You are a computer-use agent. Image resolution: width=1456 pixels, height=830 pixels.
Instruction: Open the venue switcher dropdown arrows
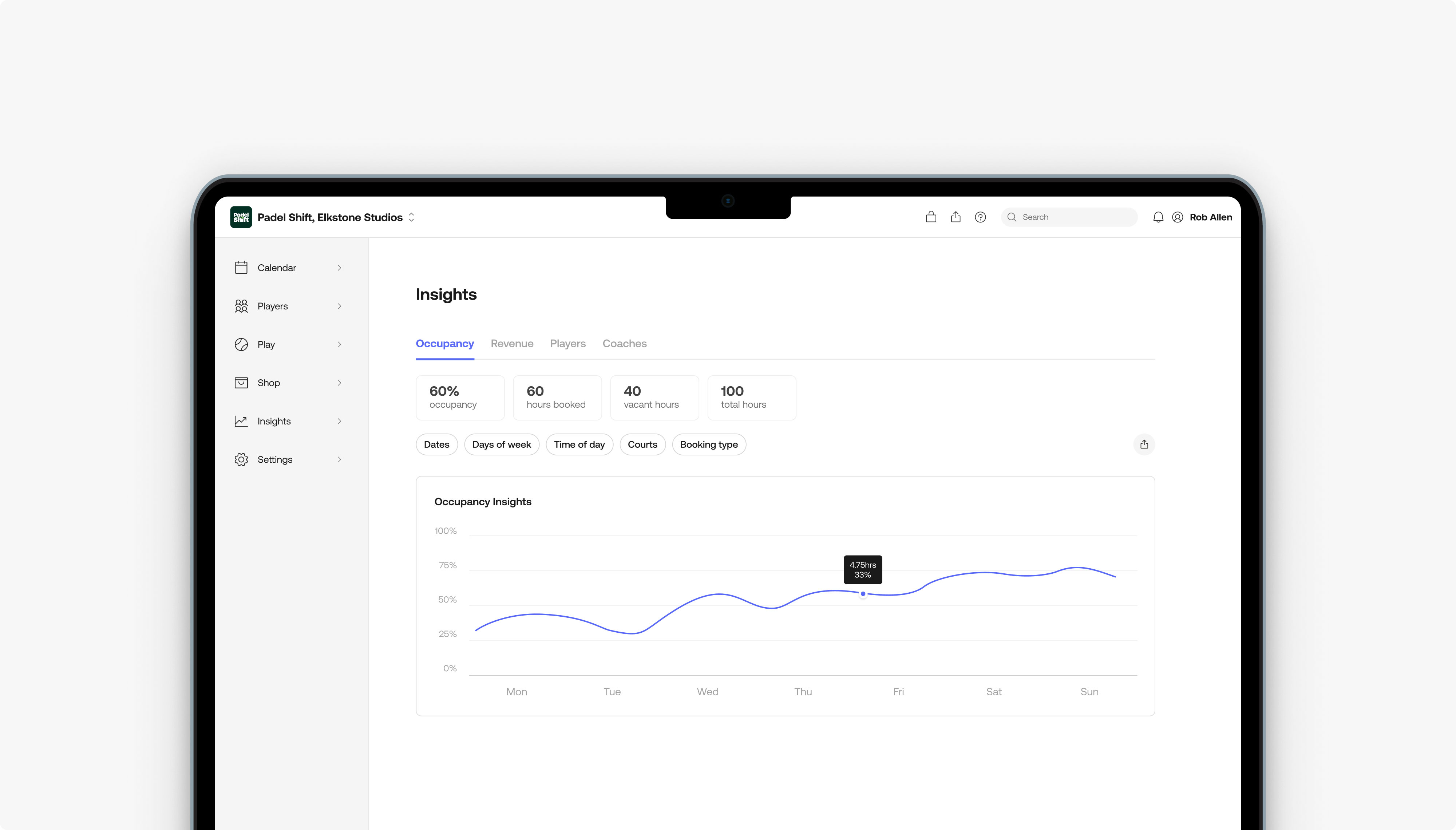(x=411, y=217)
